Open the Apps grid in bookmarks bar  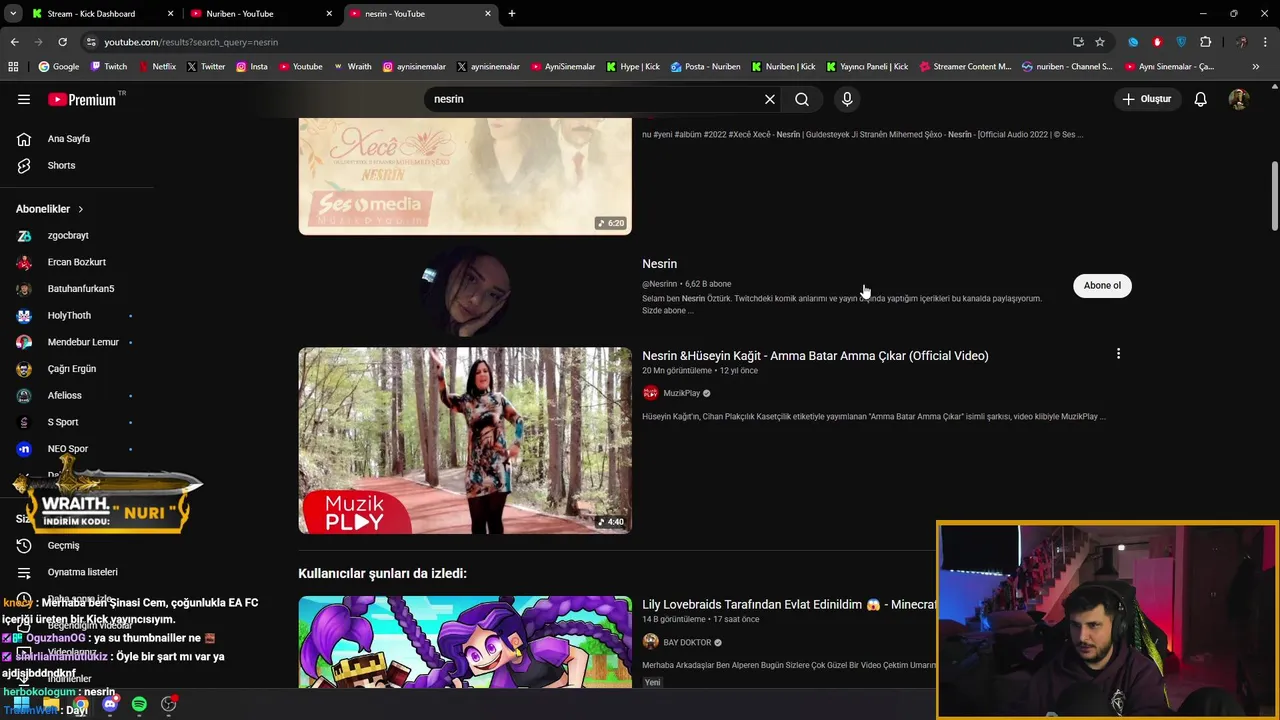[x=13, y=67]
